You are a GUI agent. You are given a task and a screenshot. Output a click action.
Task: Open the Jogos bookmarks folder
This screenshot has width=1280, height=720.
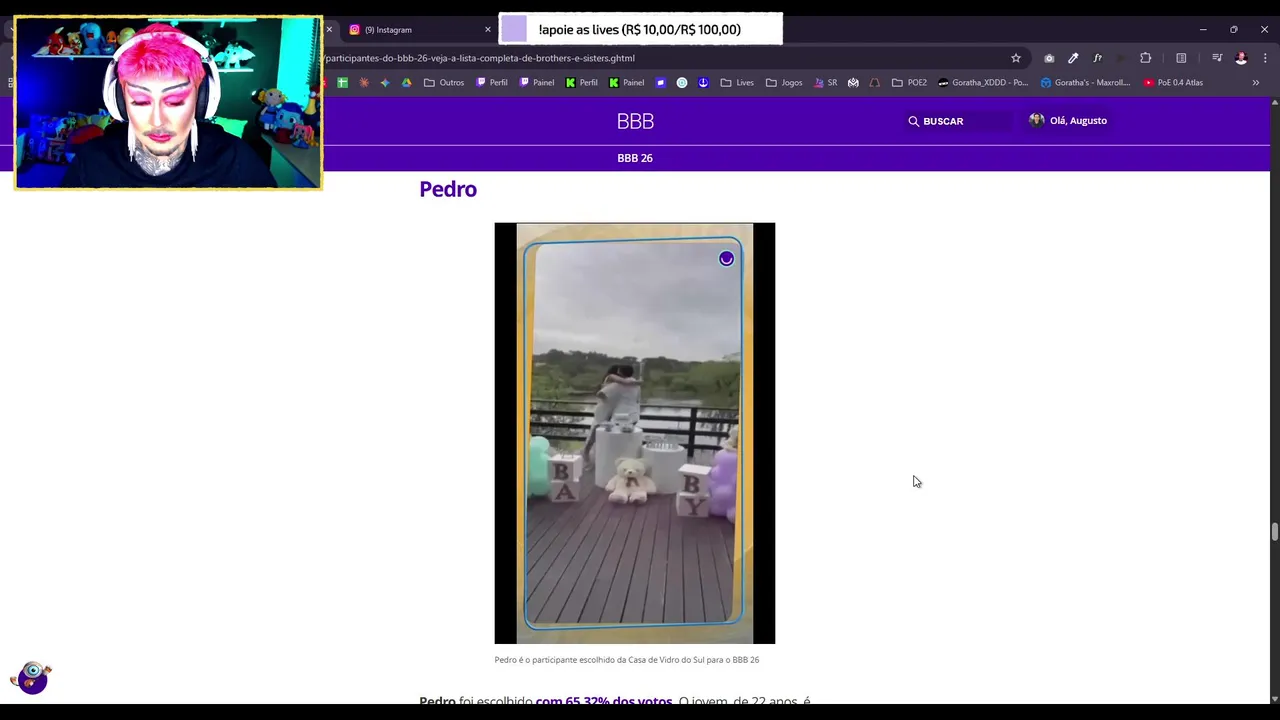[x=784, y=83]
